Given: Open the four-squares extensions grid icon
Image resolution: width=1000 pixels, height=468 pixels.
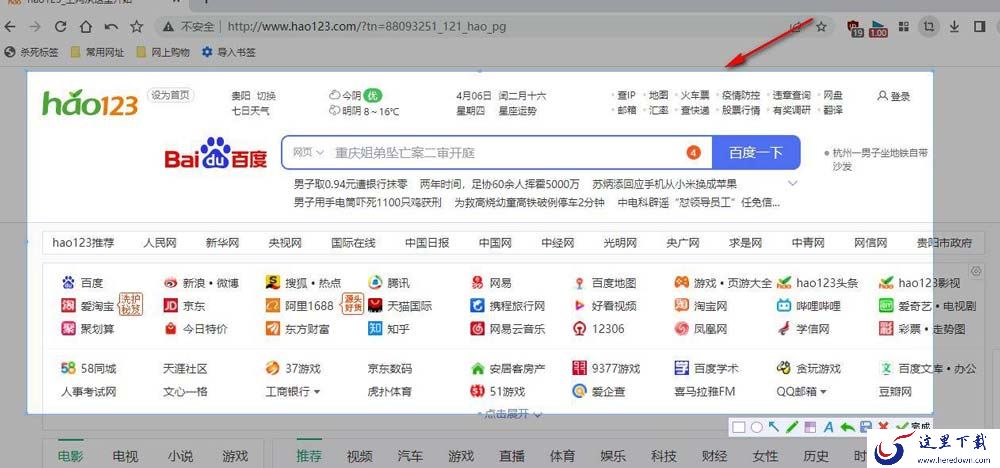Looking at the screenshot, I should click(904, 26).
